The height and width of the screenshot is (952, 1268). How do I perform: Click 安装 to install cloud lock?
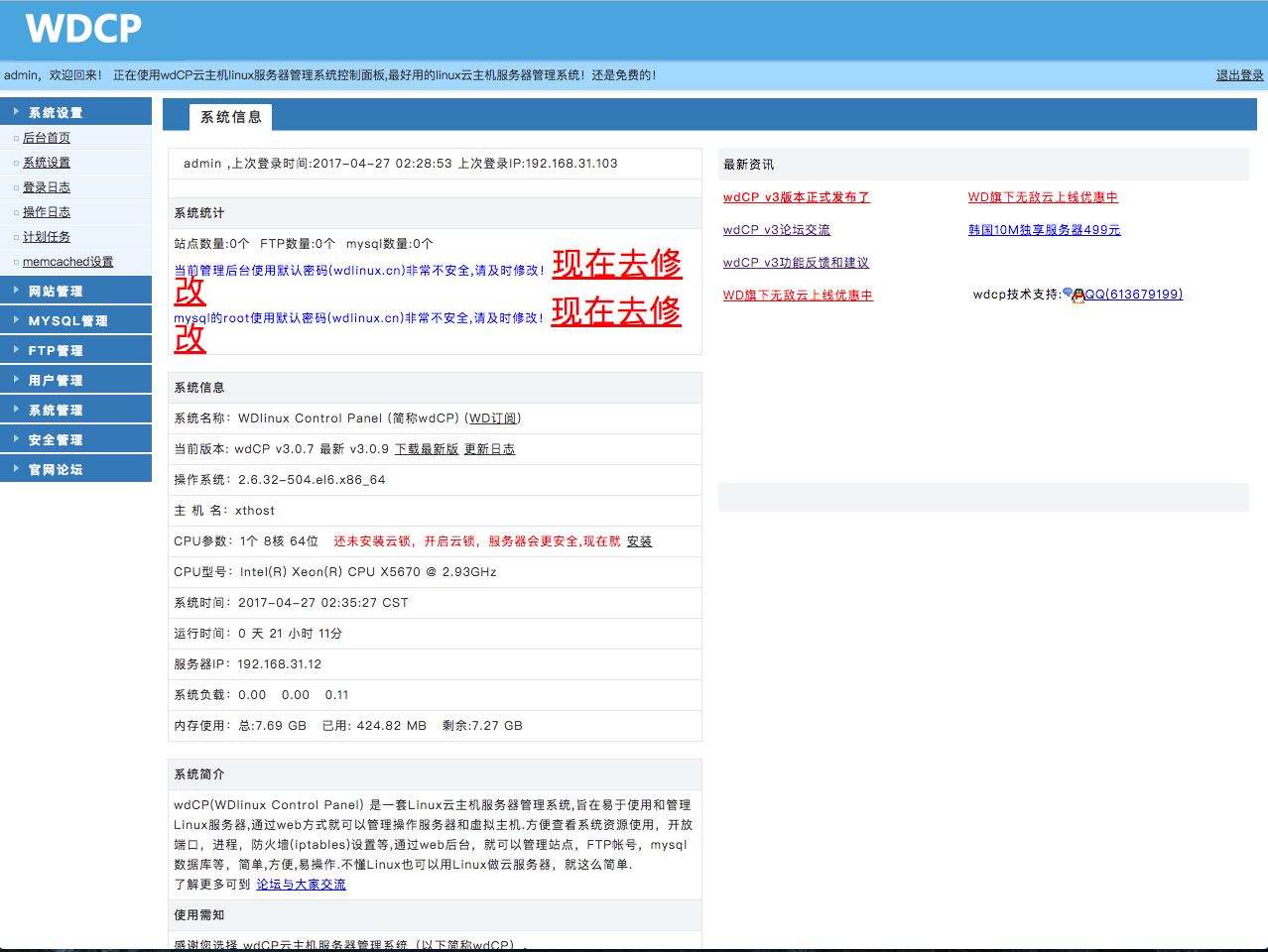tap(639, 541)
